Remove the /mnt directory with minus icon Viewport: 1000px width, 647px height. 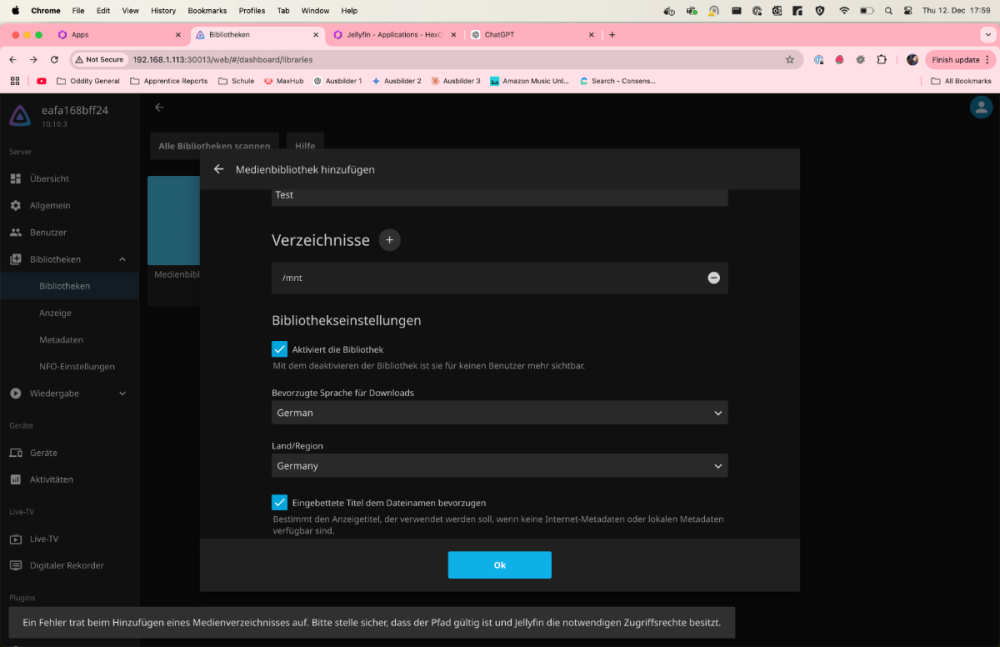coord(713,278)
